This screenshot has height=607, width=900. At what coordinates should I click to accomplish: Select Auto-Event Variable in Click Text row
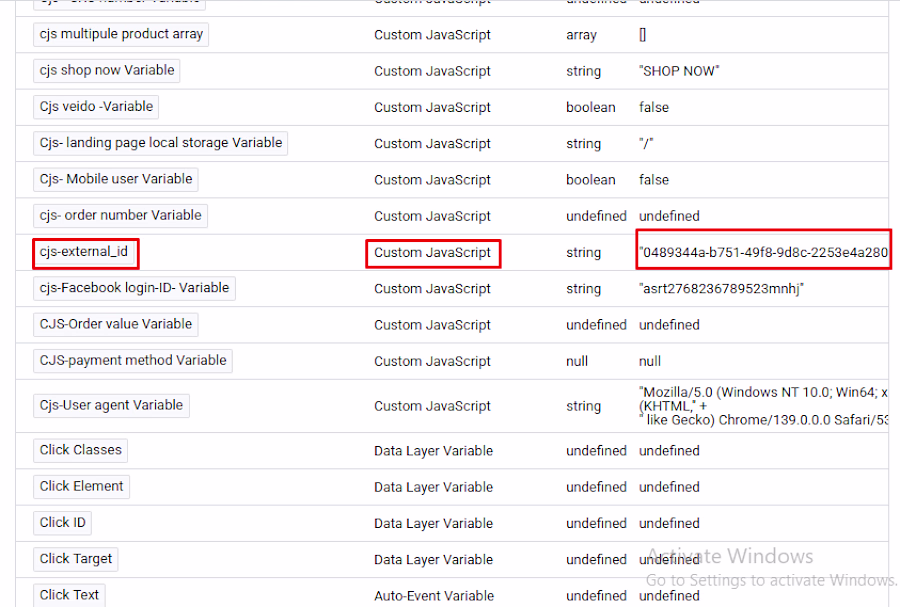click(x=434, y=596)
